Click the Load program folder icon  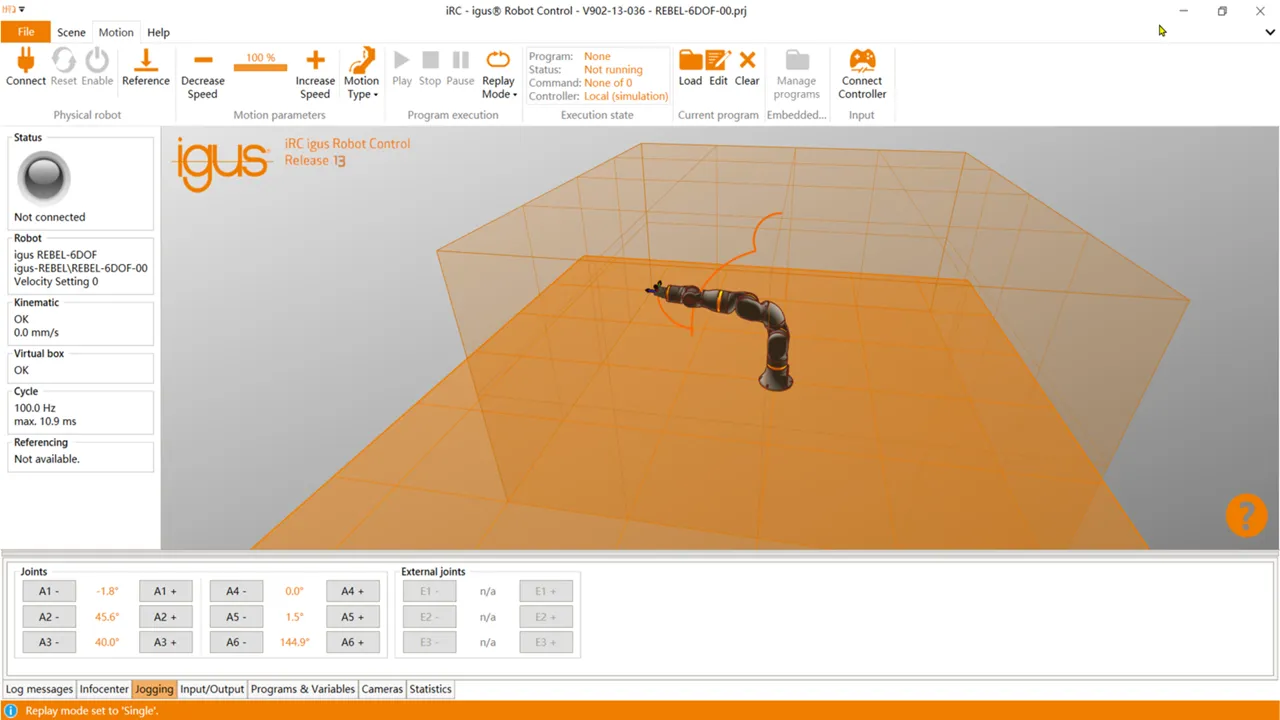[x=690, y=60]
